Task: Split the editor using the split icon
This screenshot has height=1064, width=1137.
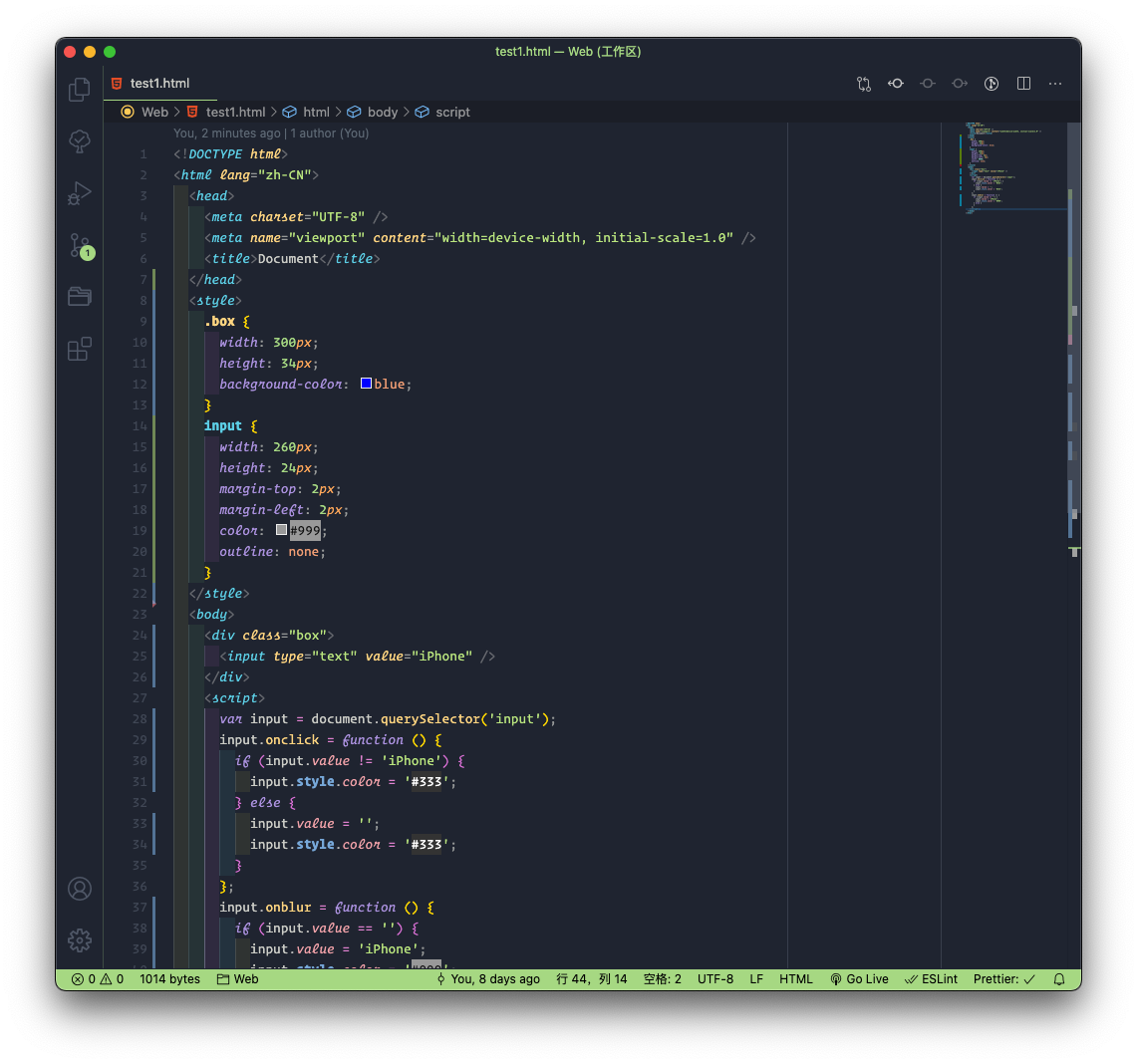Action: tap(1023, 84)
